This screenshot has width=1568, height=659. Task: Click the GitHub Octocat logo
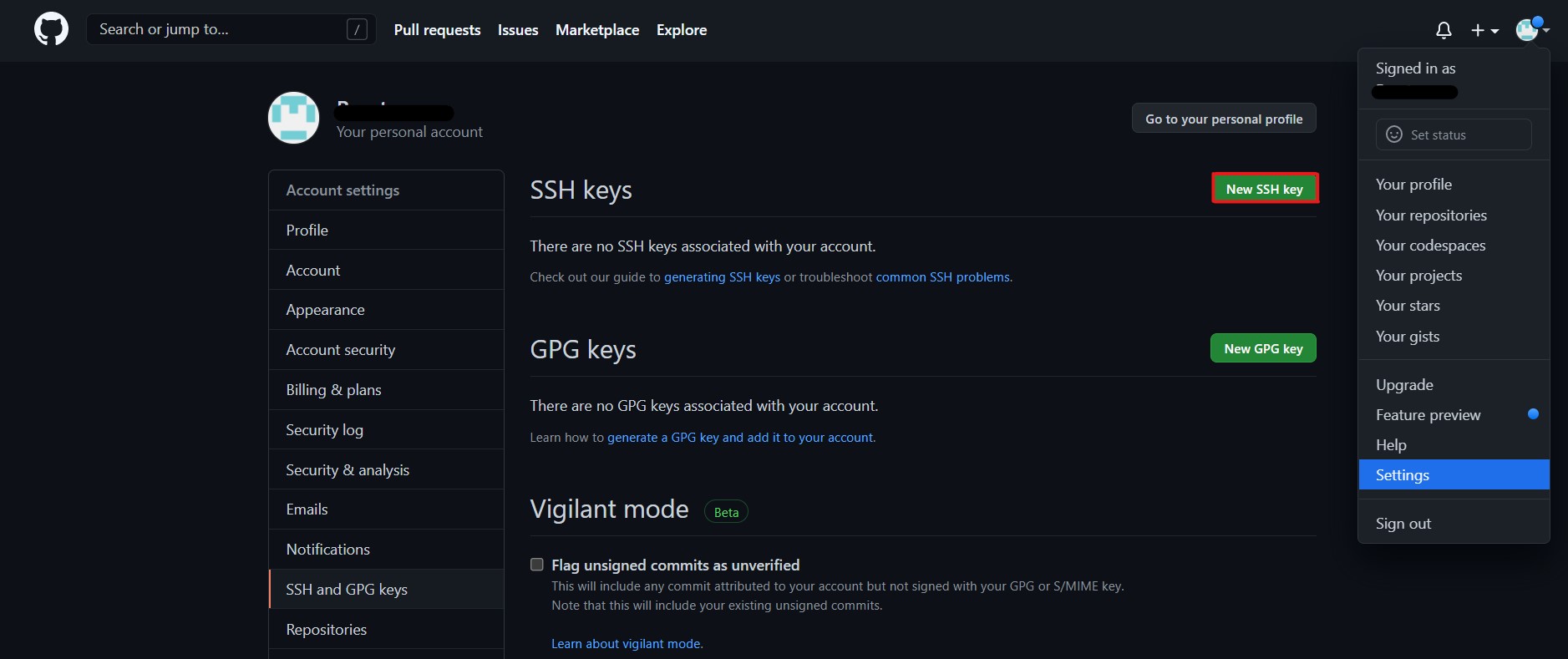tap(51, 29)
